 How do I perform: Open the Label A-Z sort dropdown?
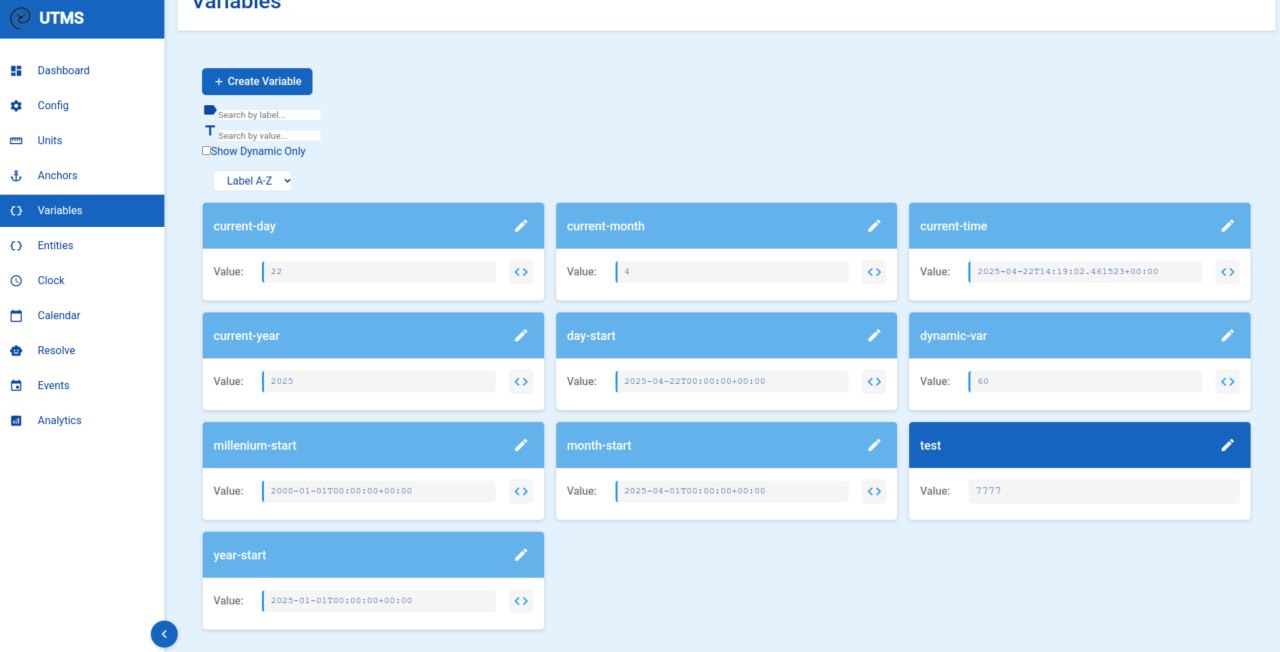253,181
